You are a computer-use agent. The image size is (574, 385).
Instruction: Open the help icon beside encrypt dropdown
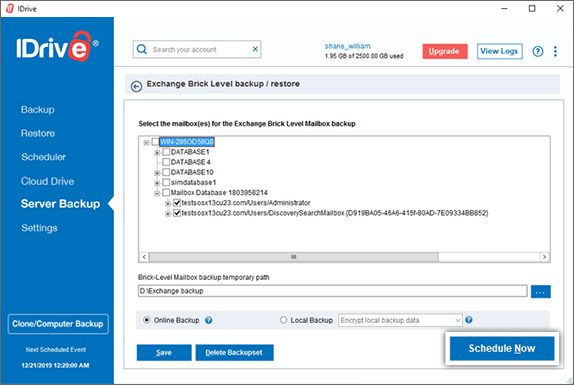469,320
